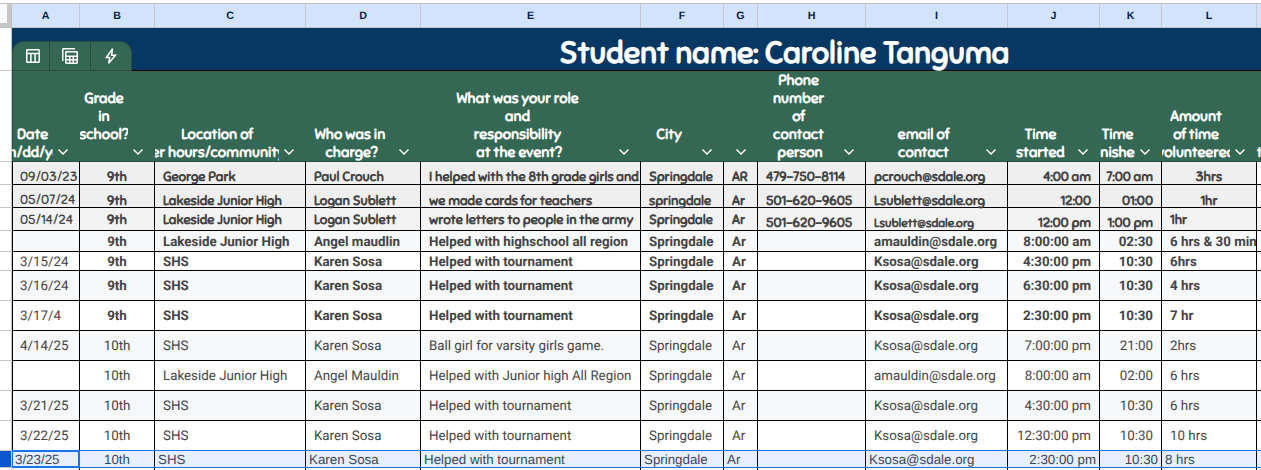The image size is (1261, 470).
Task: Select the 2:30:00 pm cell in the 3/23/25 row
Action: (1053, 460)
